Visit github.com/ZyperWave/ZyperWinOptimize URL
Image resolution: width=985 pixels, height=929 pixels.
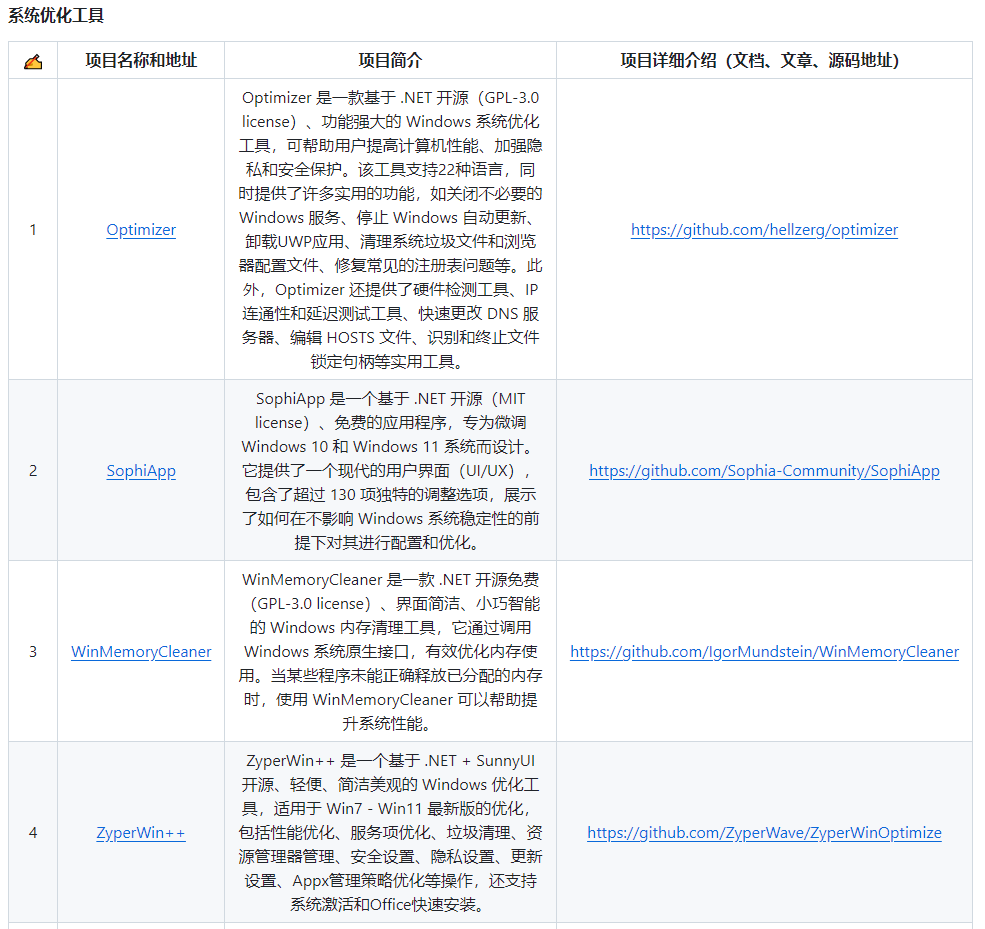[x=764, y=833]
